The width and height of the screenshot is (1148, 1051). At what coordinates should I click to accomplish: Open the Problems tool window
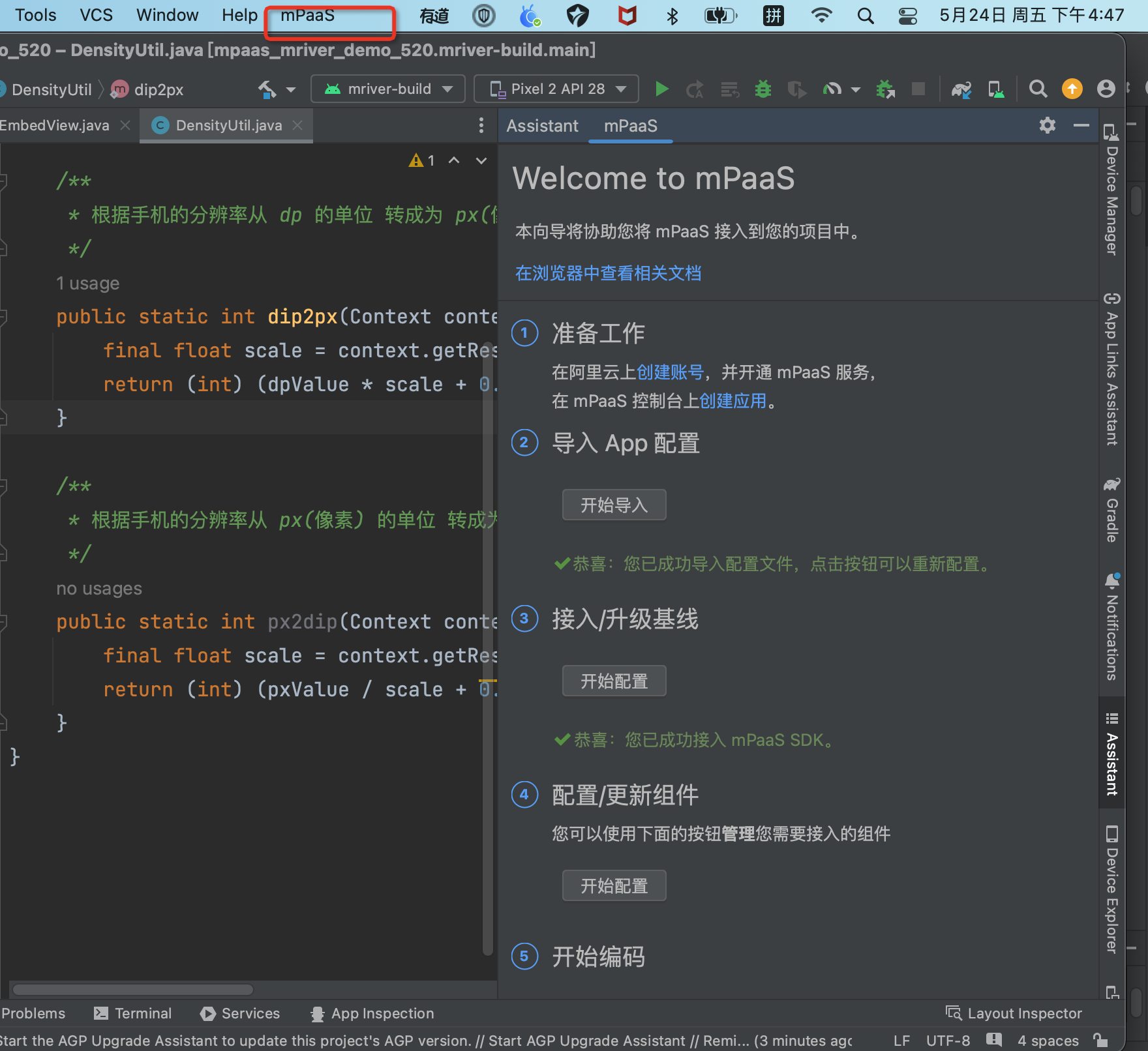point(33,1013)
